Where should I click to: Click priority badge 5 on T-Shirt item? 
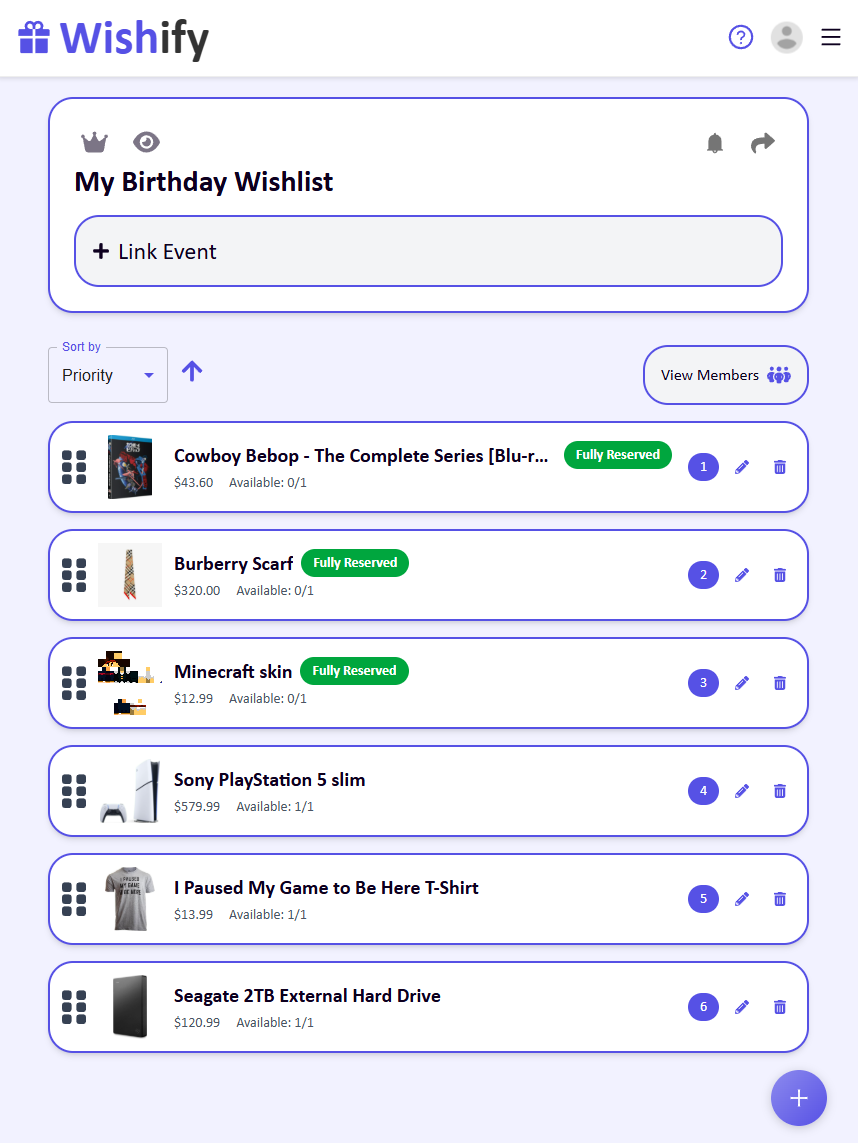(x=703, y=899)
